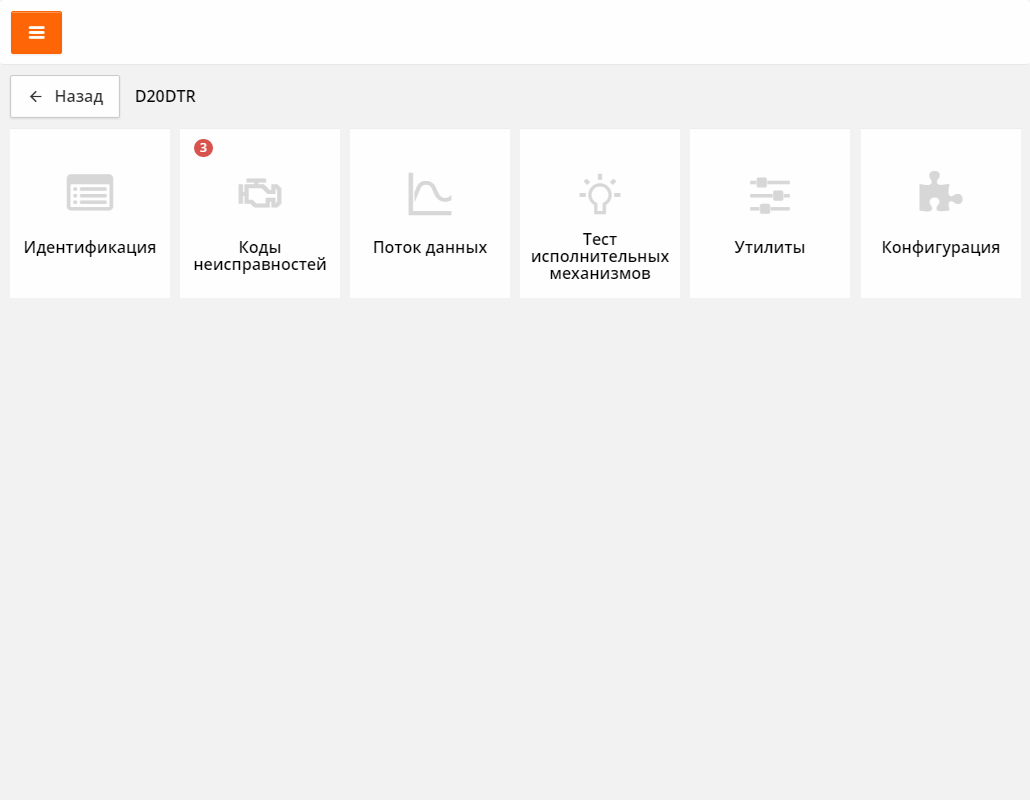
Task: Select Тест исполнительных механизмов label
Action: (600, 256)
